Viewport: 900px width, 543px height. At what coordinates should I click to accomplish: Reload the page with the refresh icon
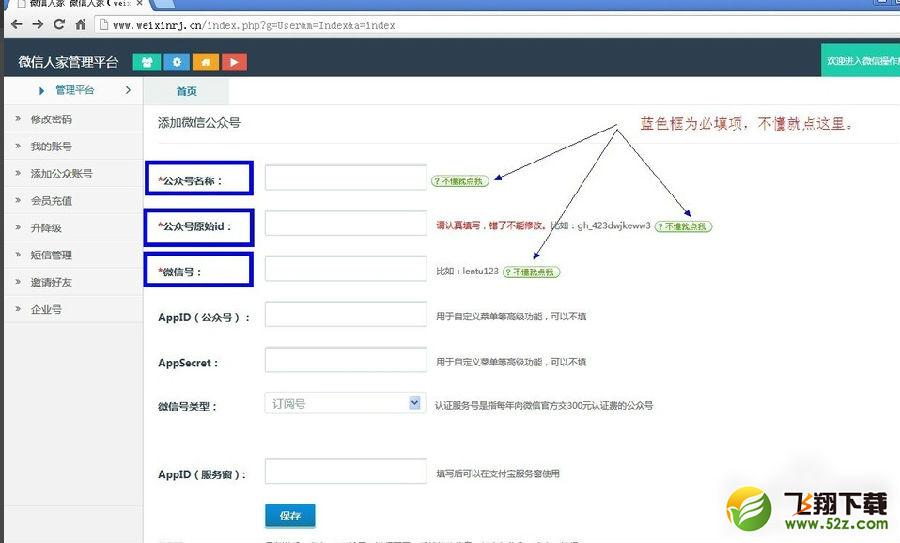pos(59,24)
